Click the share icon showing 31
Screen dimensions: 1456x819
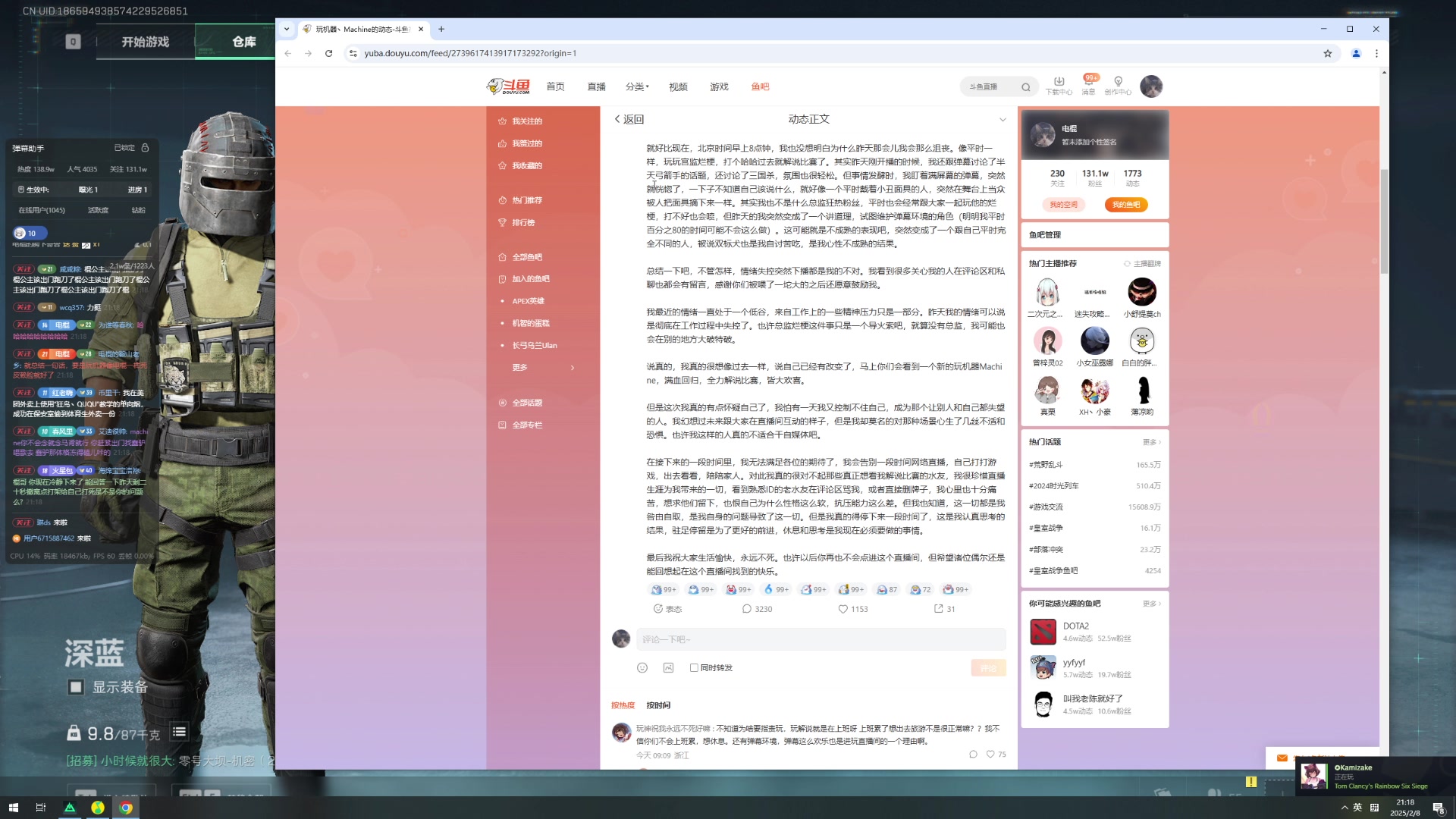[939, 608]
